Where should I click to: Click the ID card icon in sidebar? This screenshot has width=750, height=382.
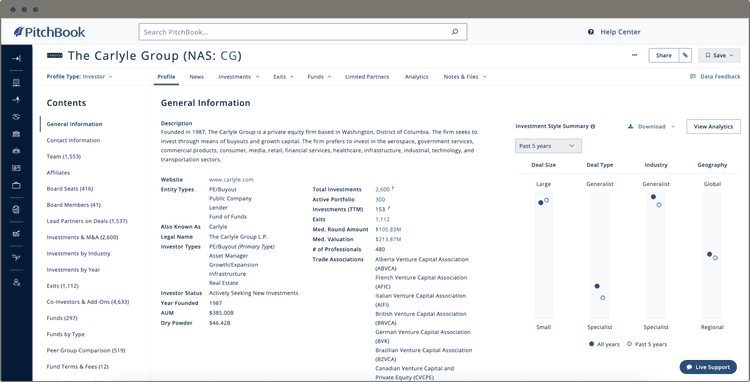click(x=16, y=168)
